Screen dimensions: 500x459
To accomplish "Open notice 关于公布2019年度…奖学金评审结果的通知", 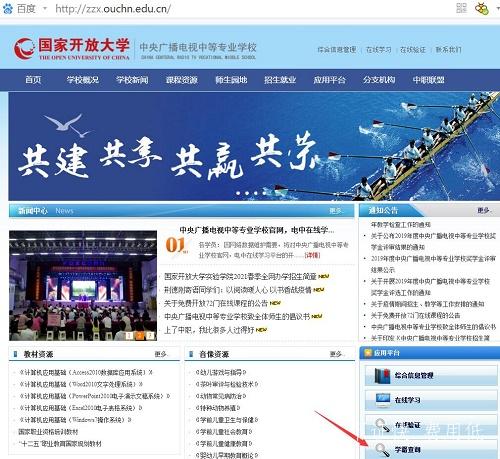I will coord(433,241).
